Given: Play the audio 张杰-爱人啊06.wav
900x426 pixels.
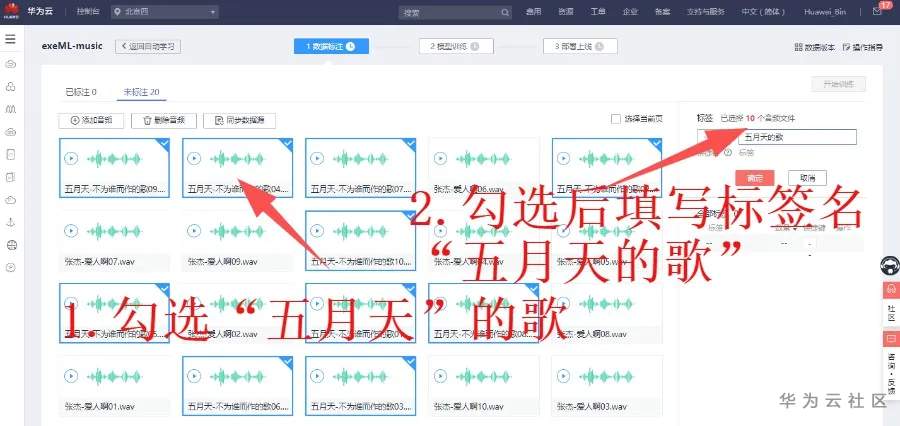Looking at the screenshot, I should pos(440,158).
